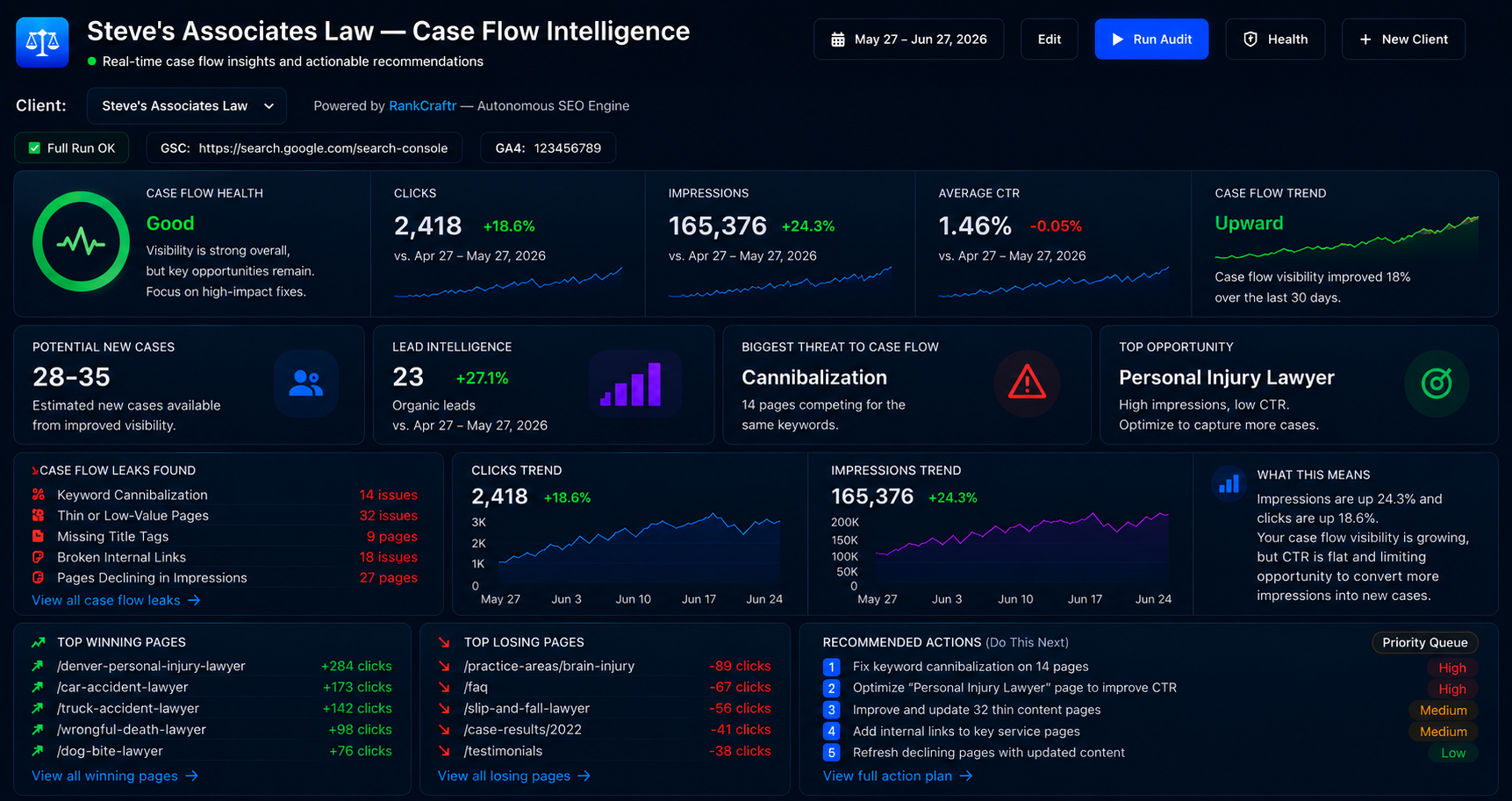This screenshot has width=1512, height=801.
Task: Click the GSC search console URL field
Action: [305, 148]
